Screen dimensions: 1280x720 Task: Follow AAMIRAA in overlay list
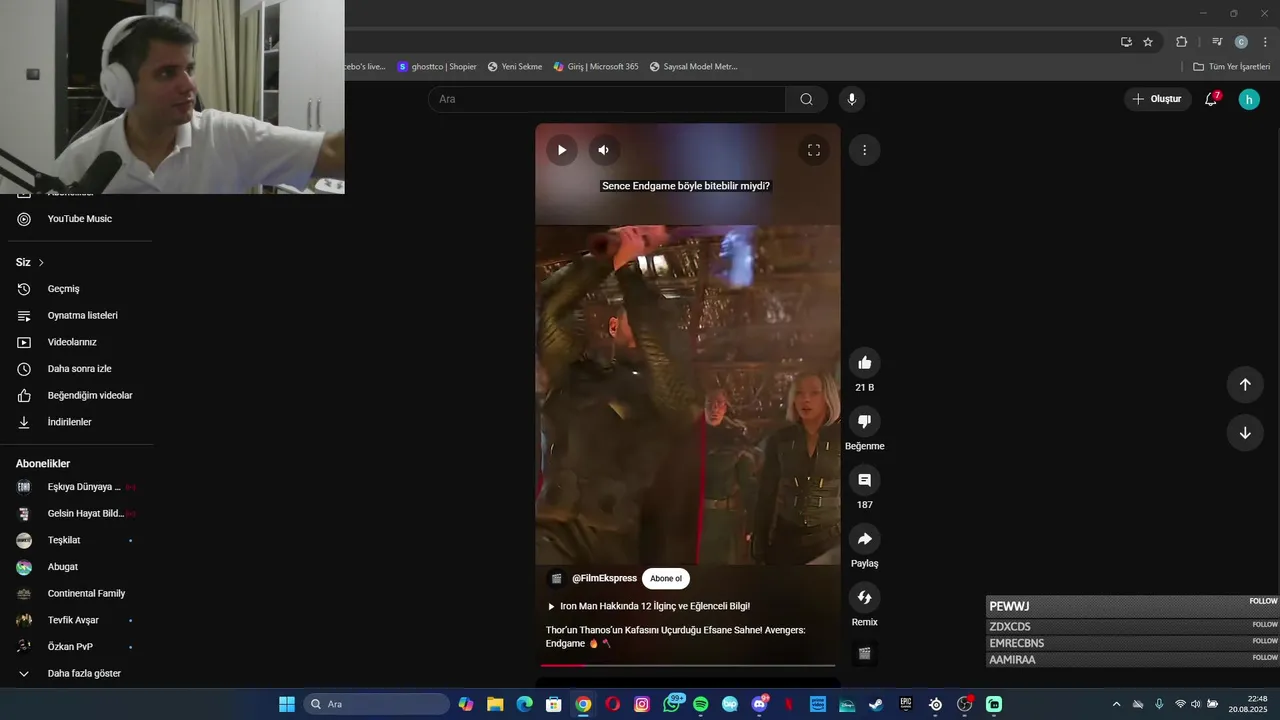1264,658
